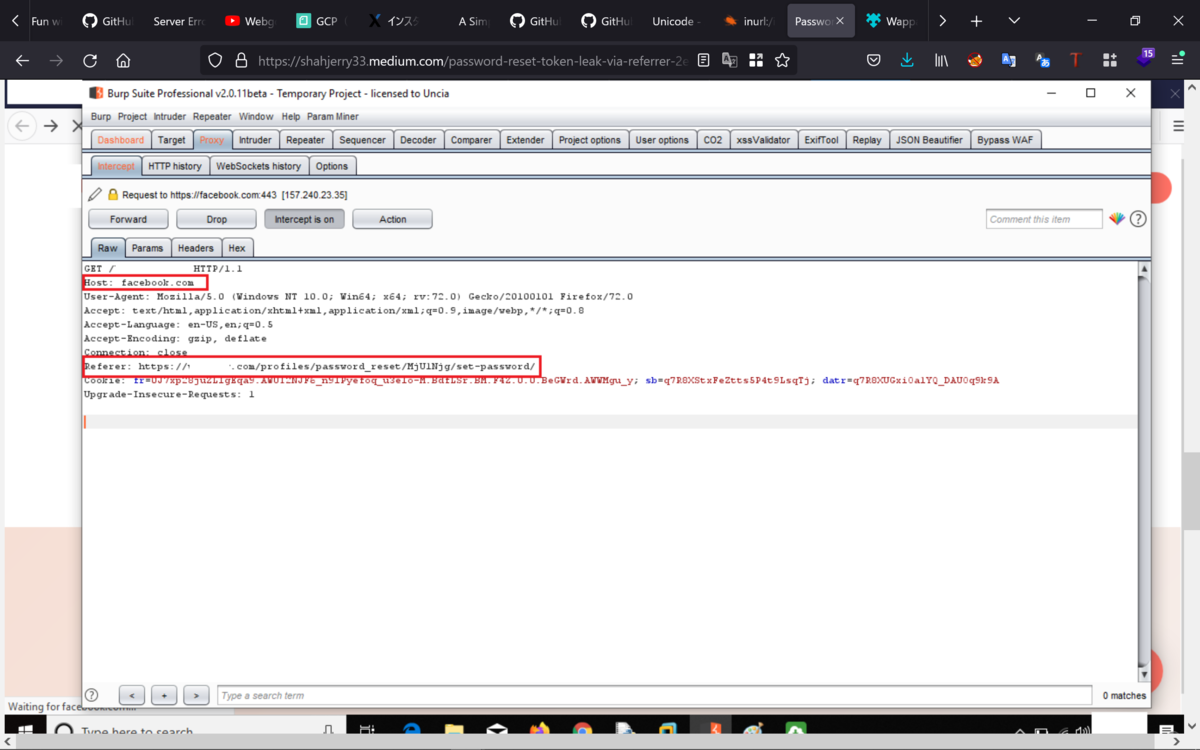This screenshot has height=750, width=1200.
Task: Click the Drop button
Action: coord(216,219)
